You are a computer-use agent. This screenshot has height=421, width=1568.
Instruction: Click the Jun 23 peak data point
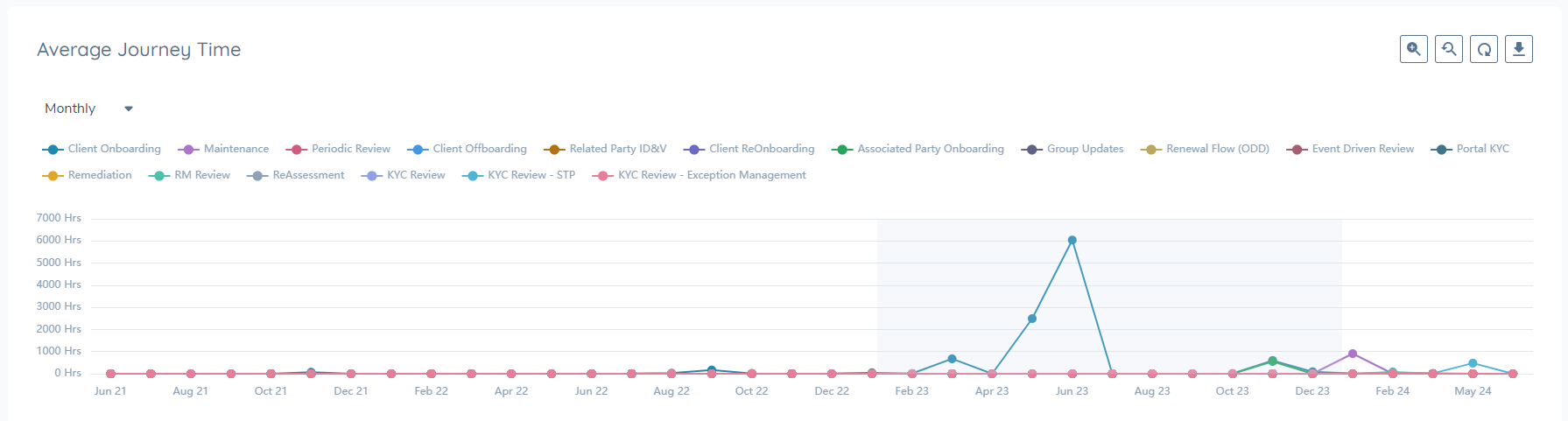click(1072, 240)
